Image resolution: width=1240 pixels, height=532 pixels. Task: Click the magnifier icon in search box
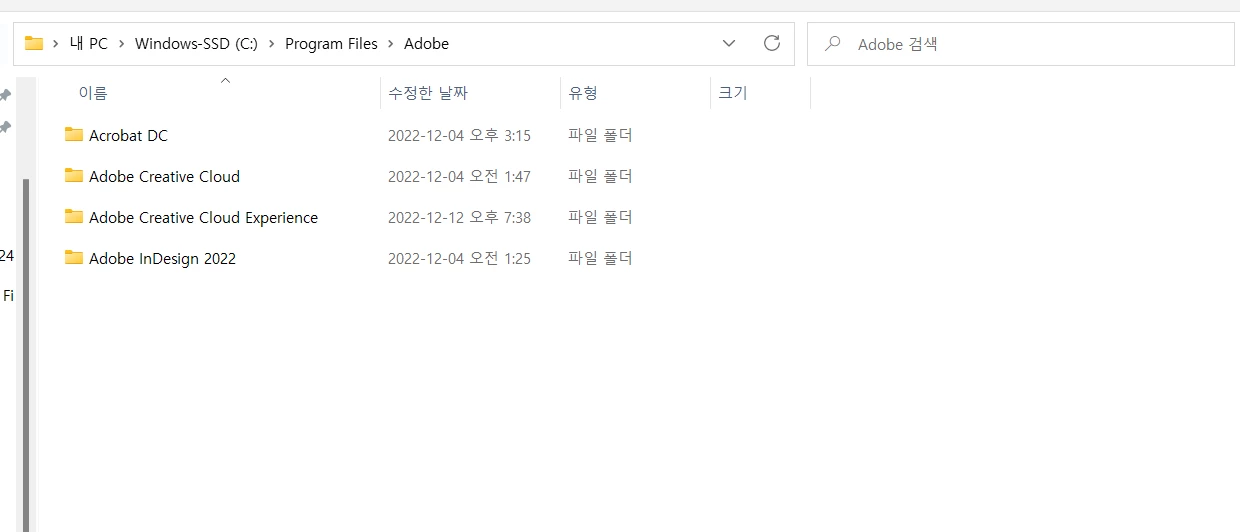coord(832,44)
